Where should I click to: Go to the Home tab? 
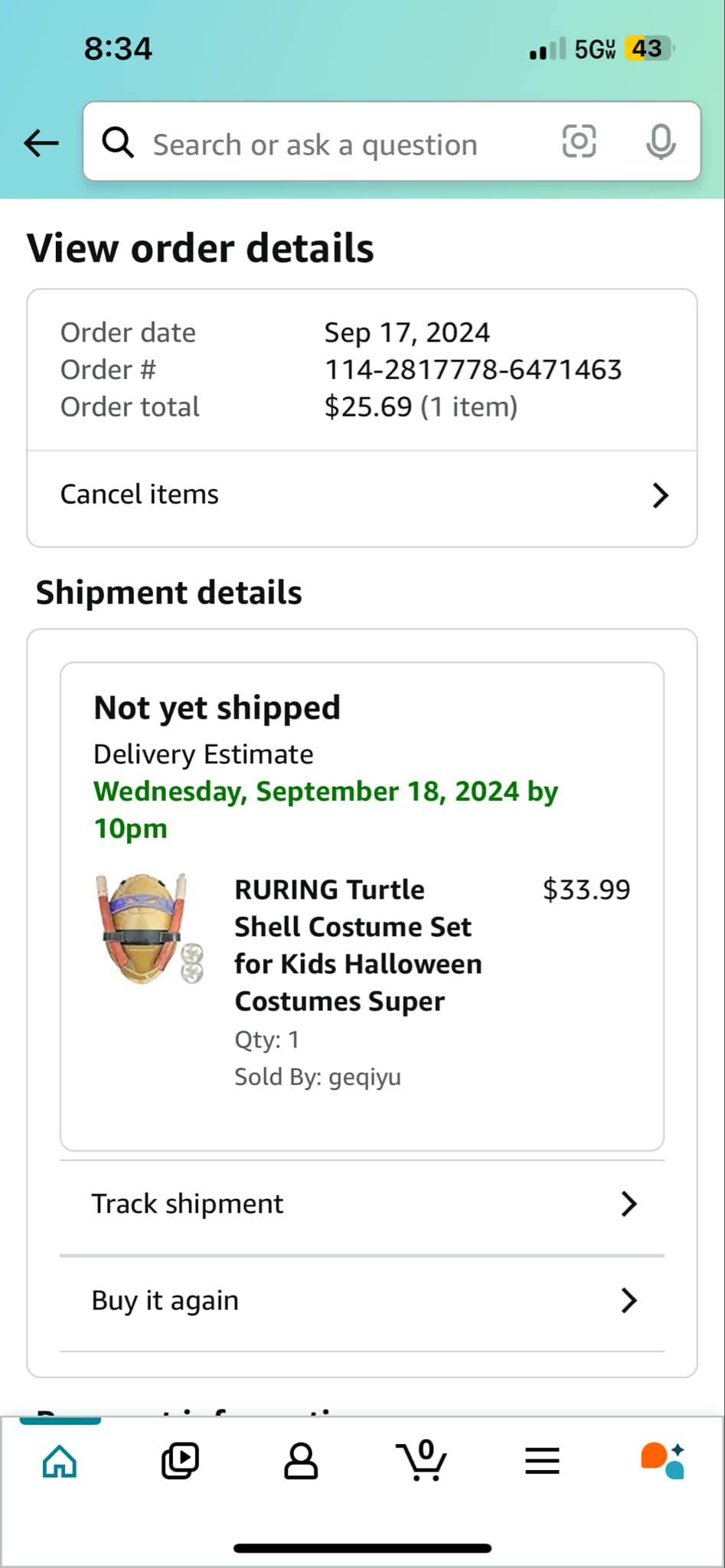[60, 1461]
